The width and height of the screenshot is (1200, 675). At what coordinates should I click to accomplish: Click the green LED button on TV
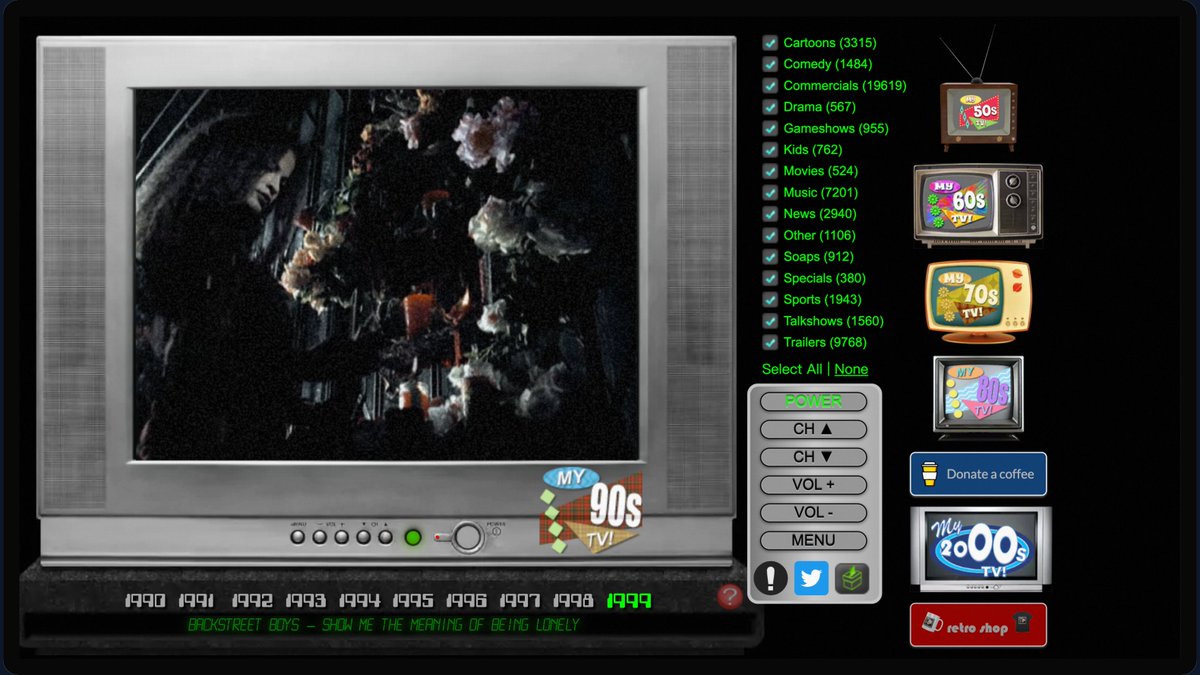[413, 537]
